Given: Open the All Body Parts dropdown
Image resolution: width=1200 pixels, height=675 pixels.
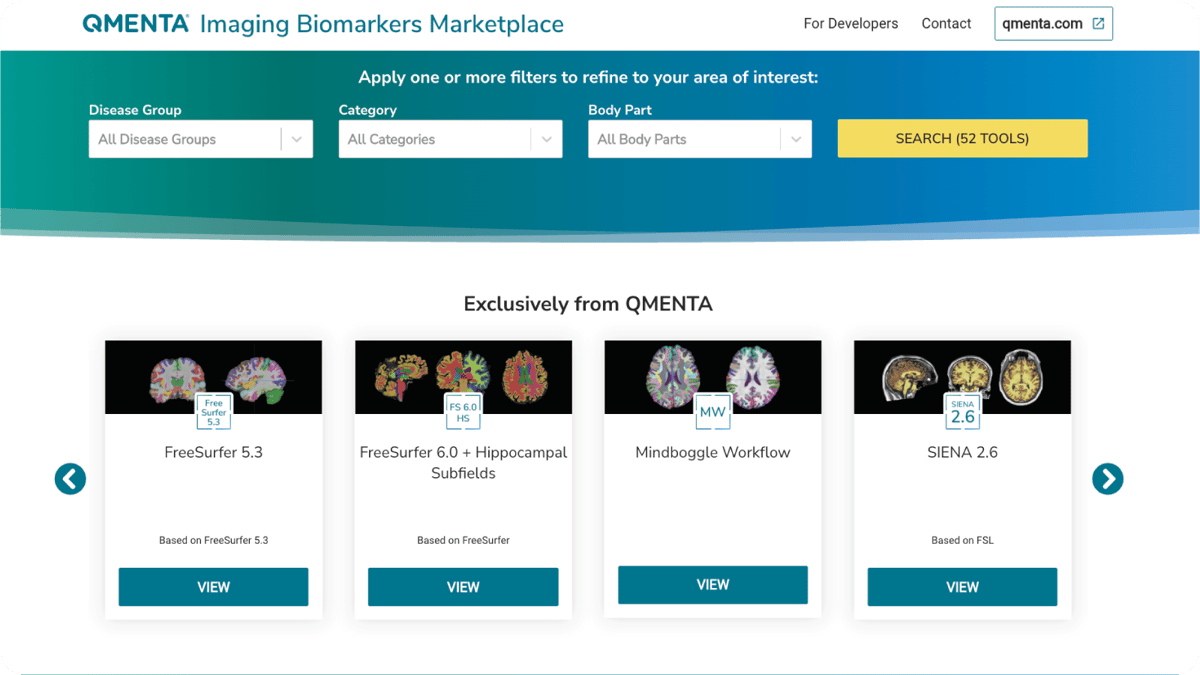Looking at the screenshot, I should 700,139.
